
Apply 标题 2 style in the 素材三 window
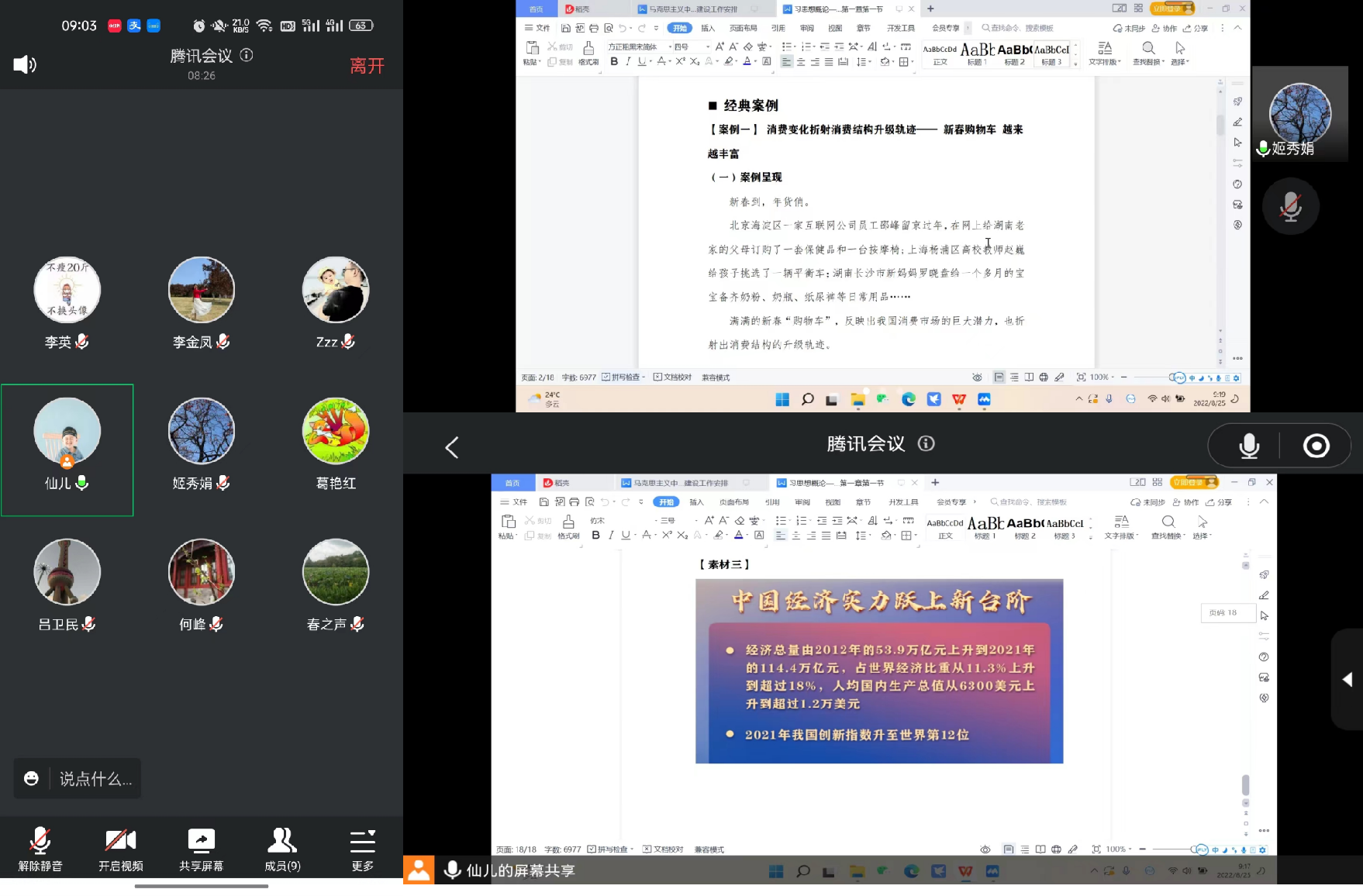1025,528
